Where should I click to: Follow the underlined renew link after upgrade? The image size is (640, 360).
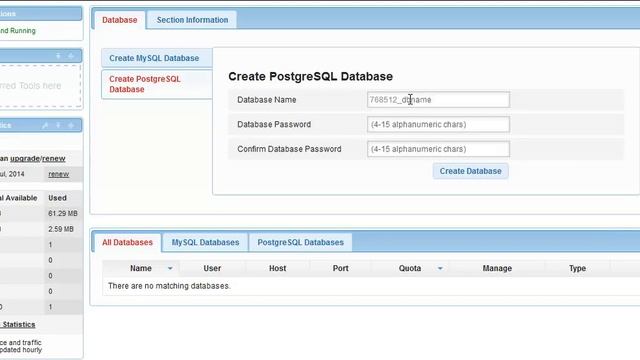(53, 158)
